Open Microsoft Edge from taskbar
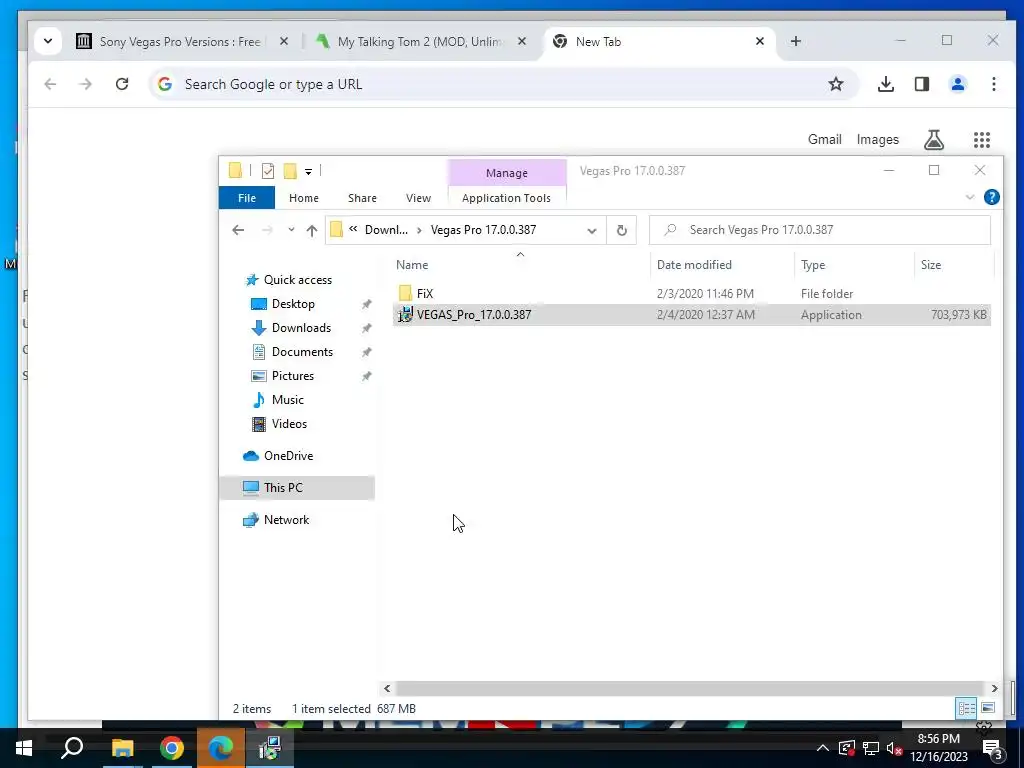 [x=221, y=748]
